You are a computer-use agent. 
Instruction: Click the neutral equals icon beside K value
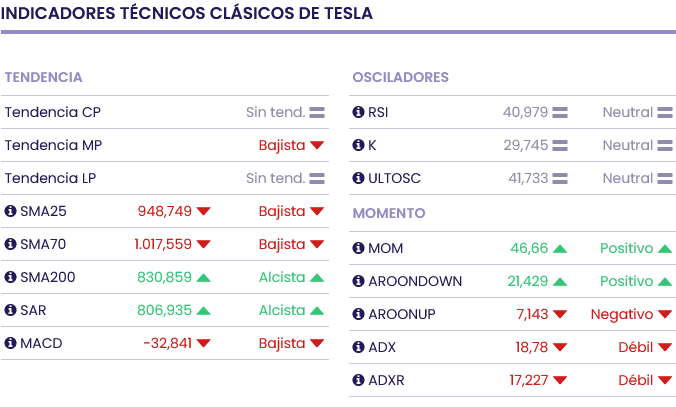(560, 145)
